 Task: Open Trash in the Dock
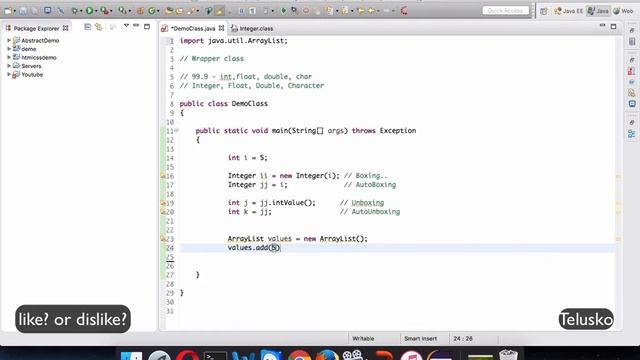pos(508,354)
